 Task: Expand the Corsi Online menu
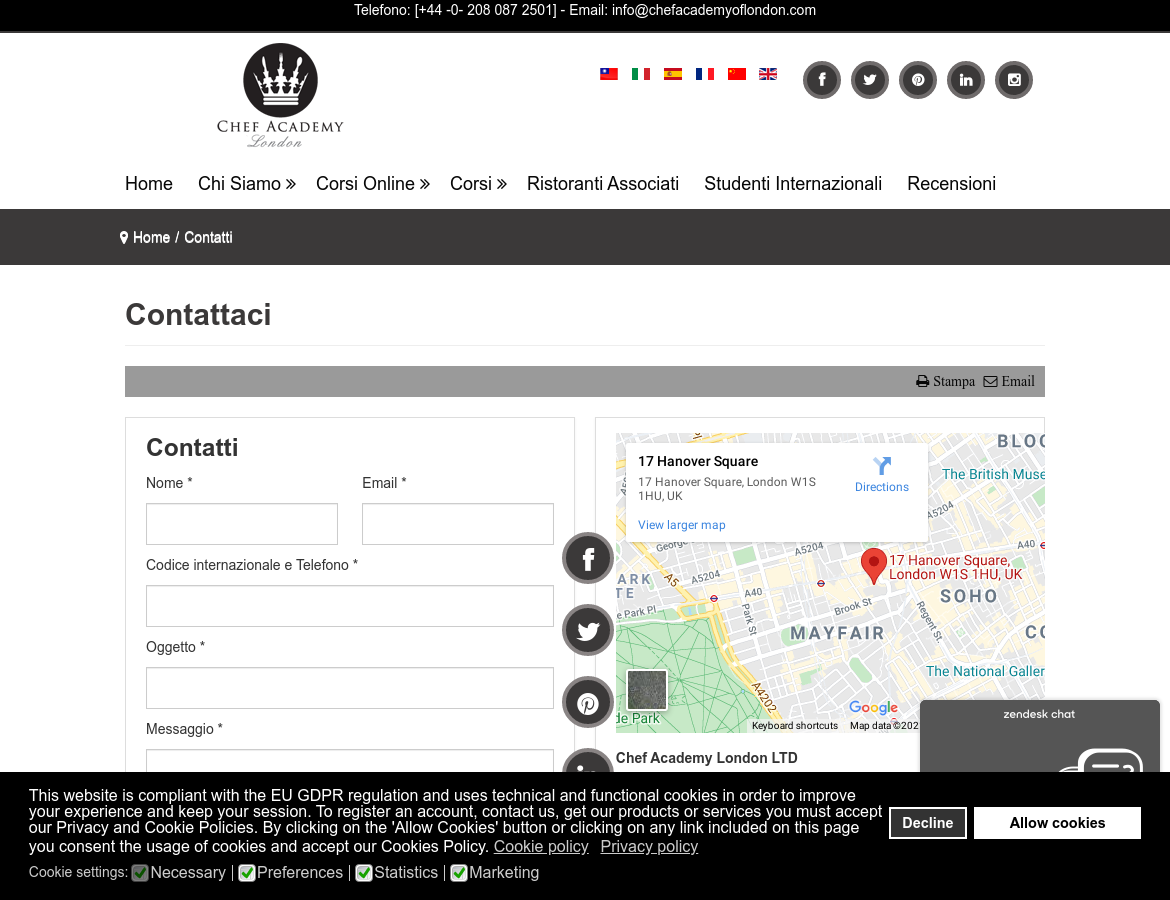(x=373, y=184)
